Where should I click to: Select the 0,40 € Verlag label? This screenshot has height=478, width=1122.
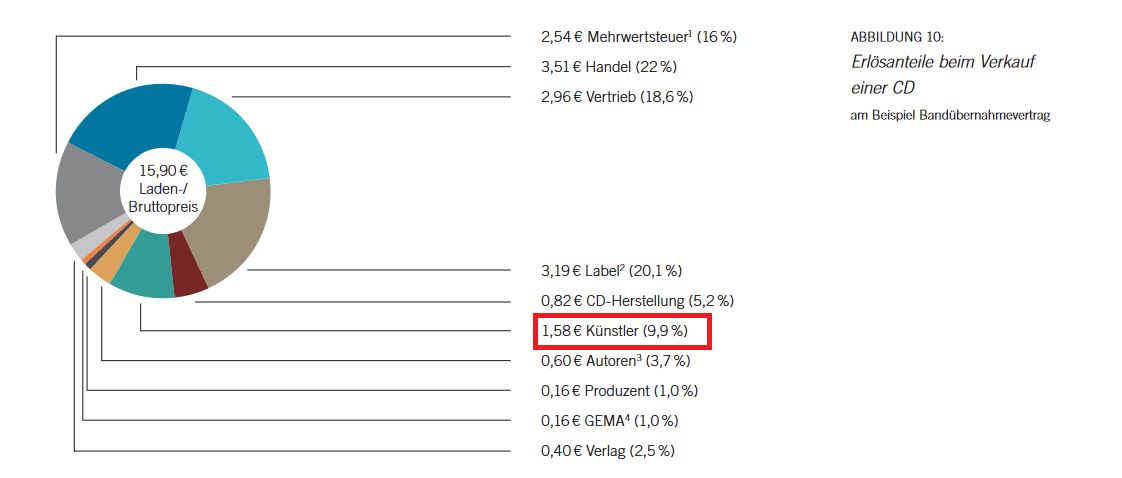[x=608, y=452]
